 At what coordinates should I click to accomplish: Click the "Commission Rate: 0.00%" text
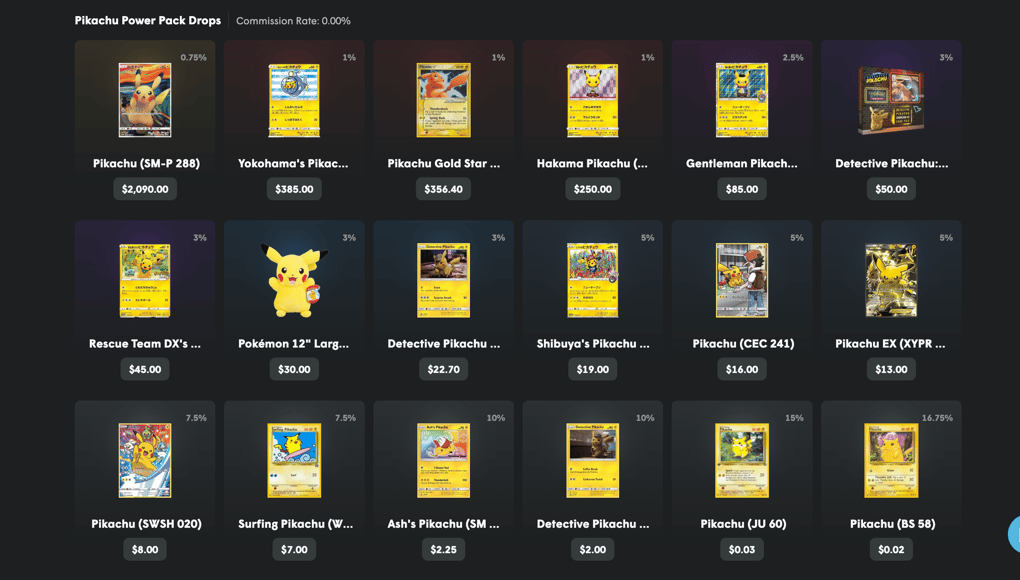(293, 21)
